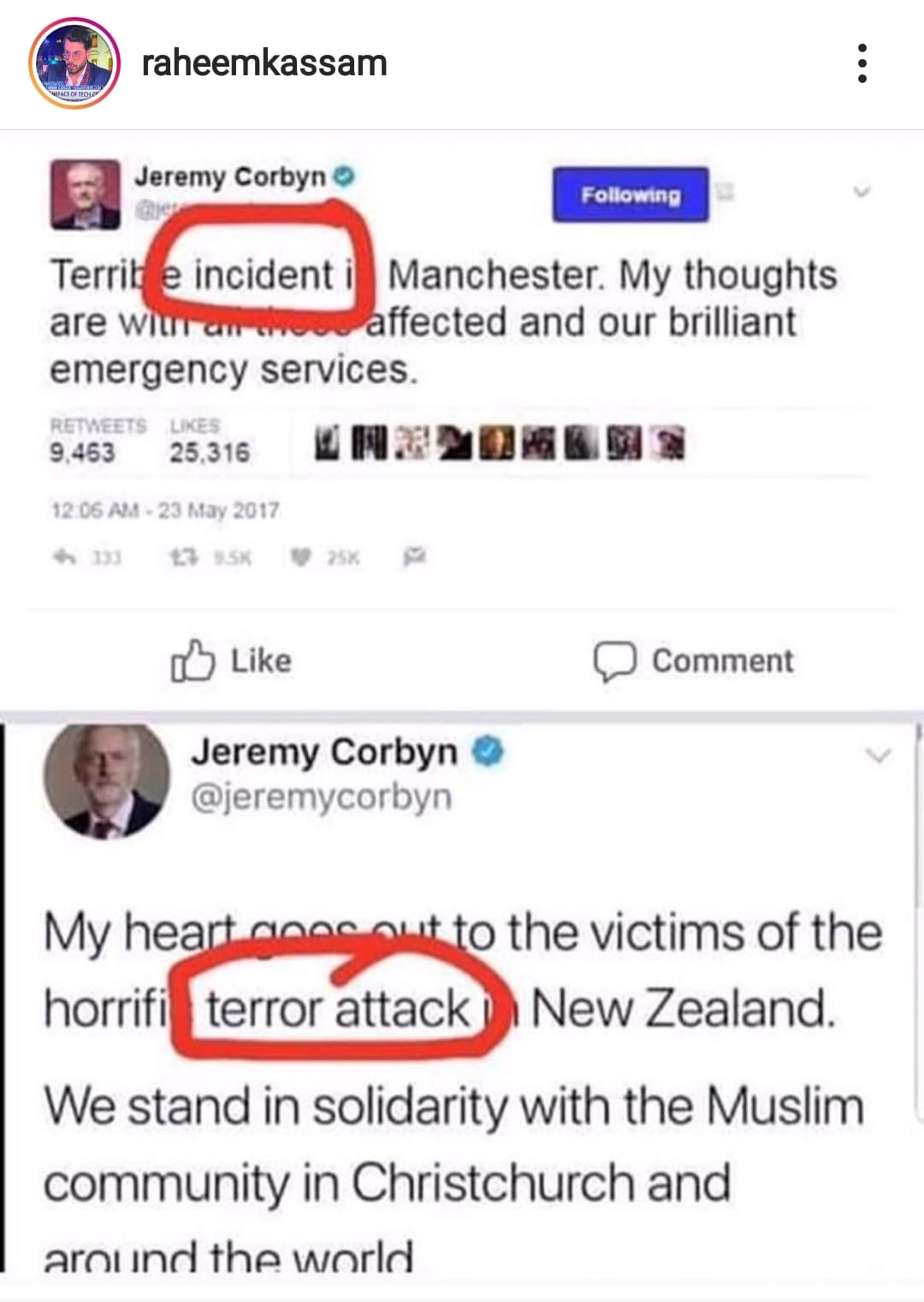
Task: Open the three-dot post options menu
Action: [x=862, y=64]
